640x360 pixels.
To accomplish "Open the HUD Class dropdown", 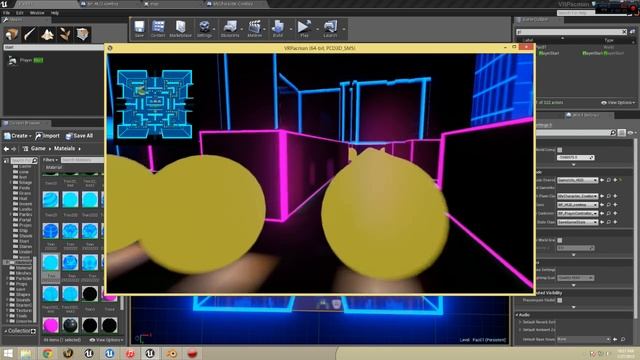I will pyautogui.click(x=577, y=204).
